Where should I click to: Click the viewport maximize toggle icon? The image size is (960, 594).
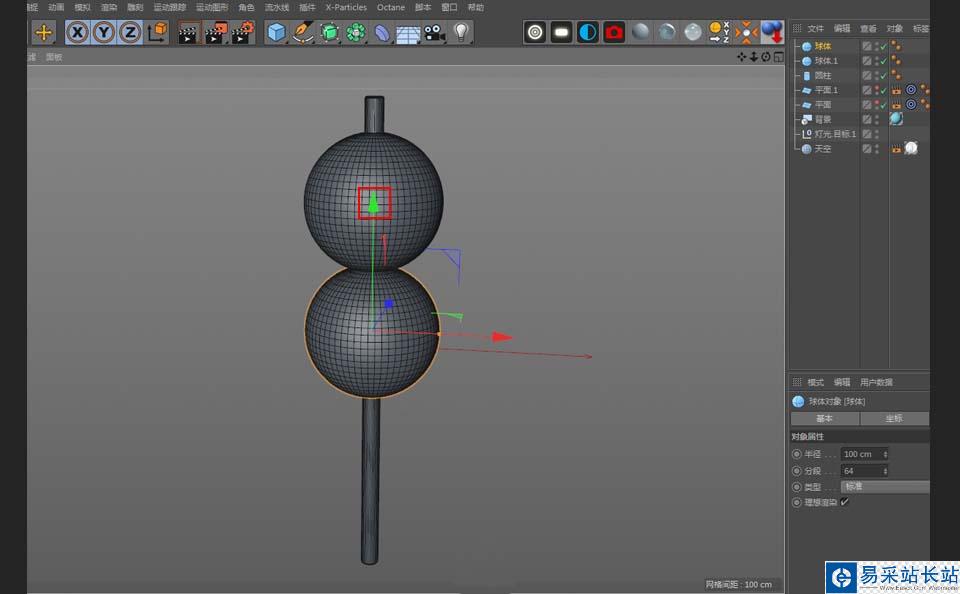[778, 57]
